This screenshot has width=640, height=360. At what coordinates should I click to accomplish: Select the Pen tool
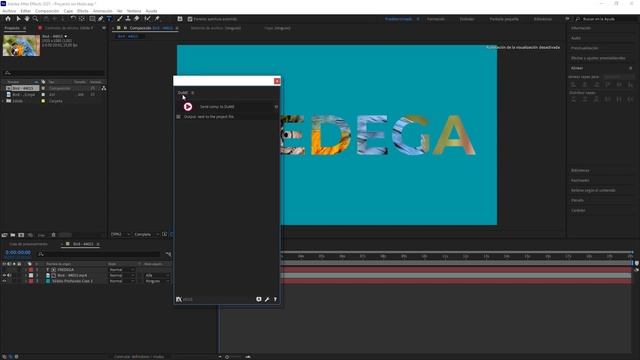click(x=100, y=19)
